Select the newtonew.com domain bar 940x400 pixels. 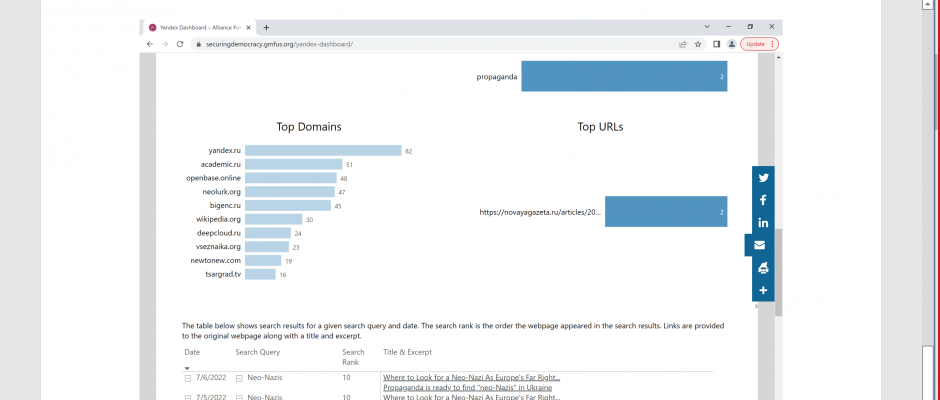[263, 260]
